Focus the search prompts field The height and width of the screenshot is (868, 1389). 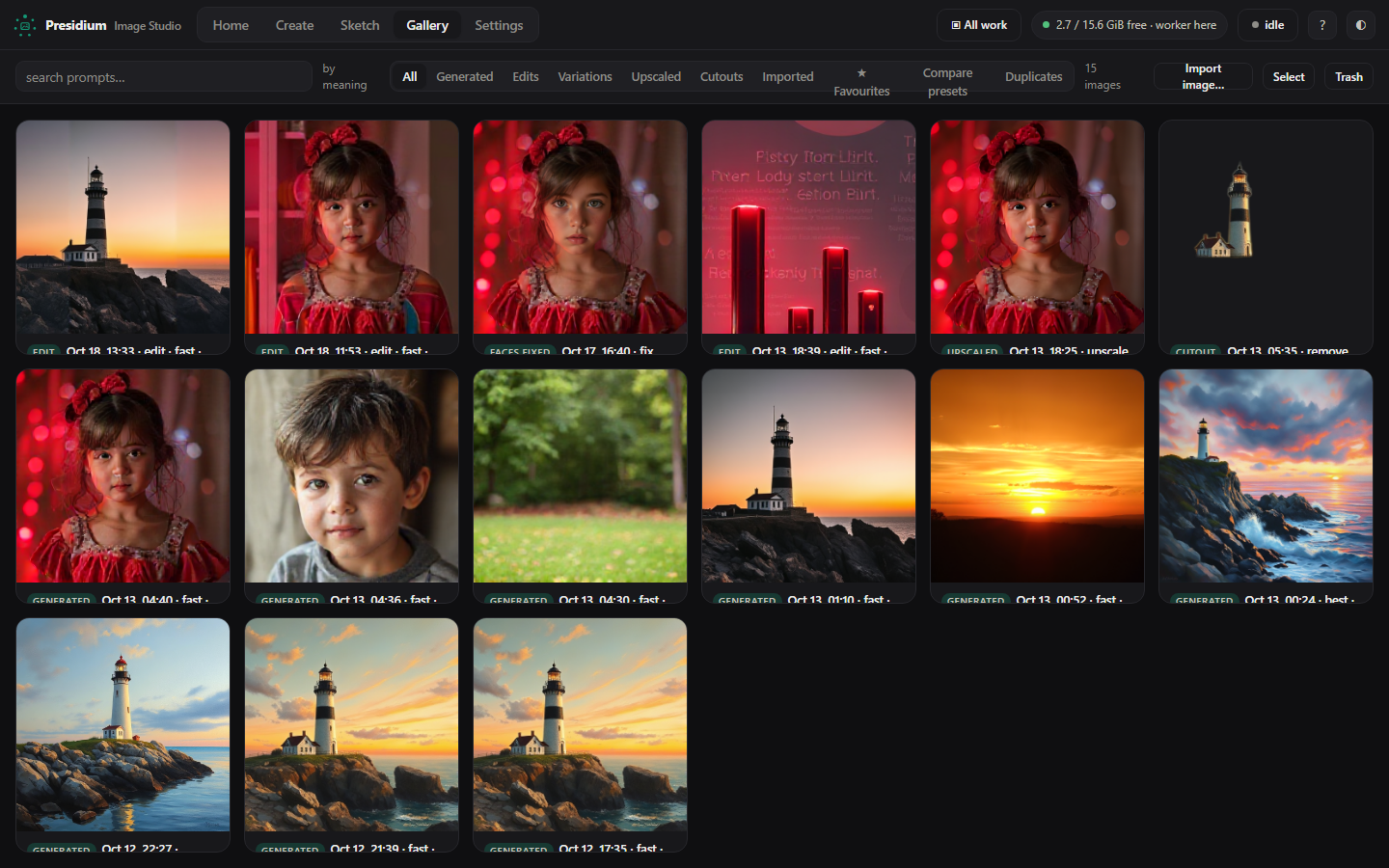pyautogui.click(x=164, y=77)
